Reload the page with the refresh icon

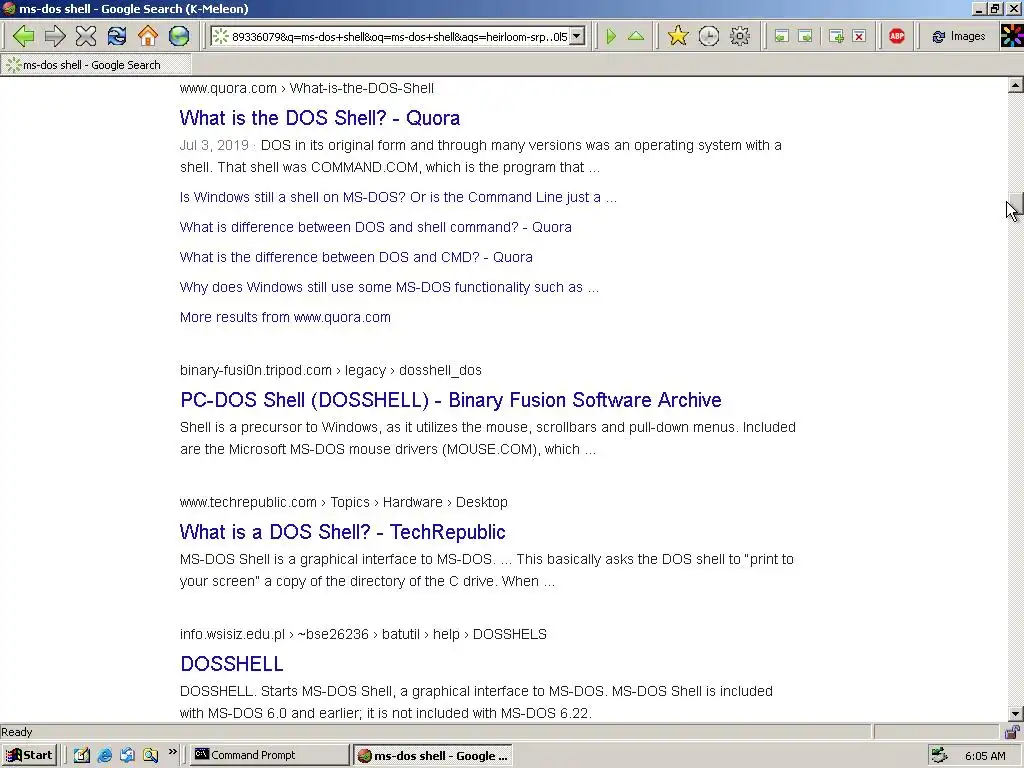pos(117,37)
